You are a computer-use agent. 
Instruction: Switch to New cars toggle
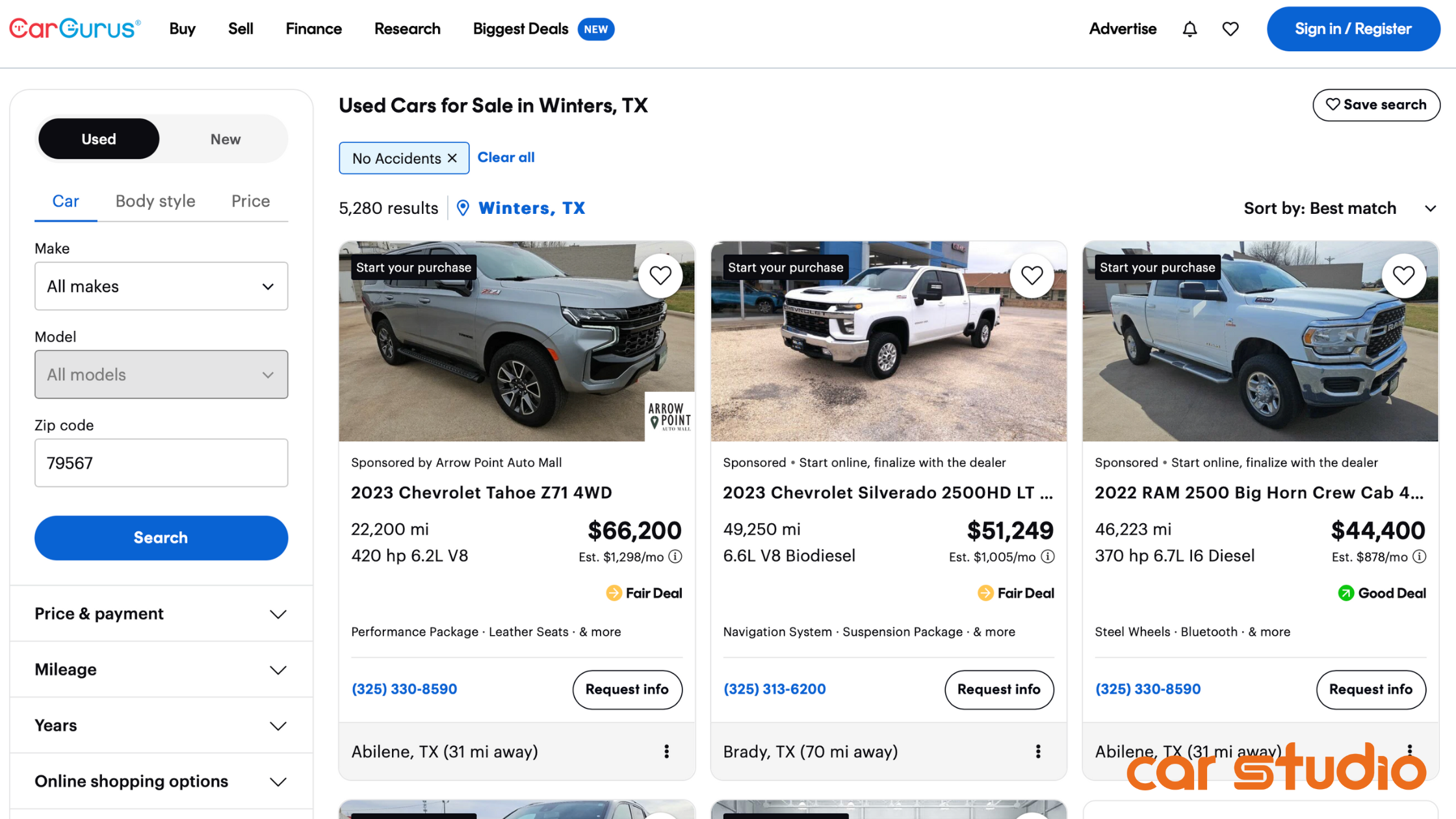pyautogui.click(x=226, y=138)
